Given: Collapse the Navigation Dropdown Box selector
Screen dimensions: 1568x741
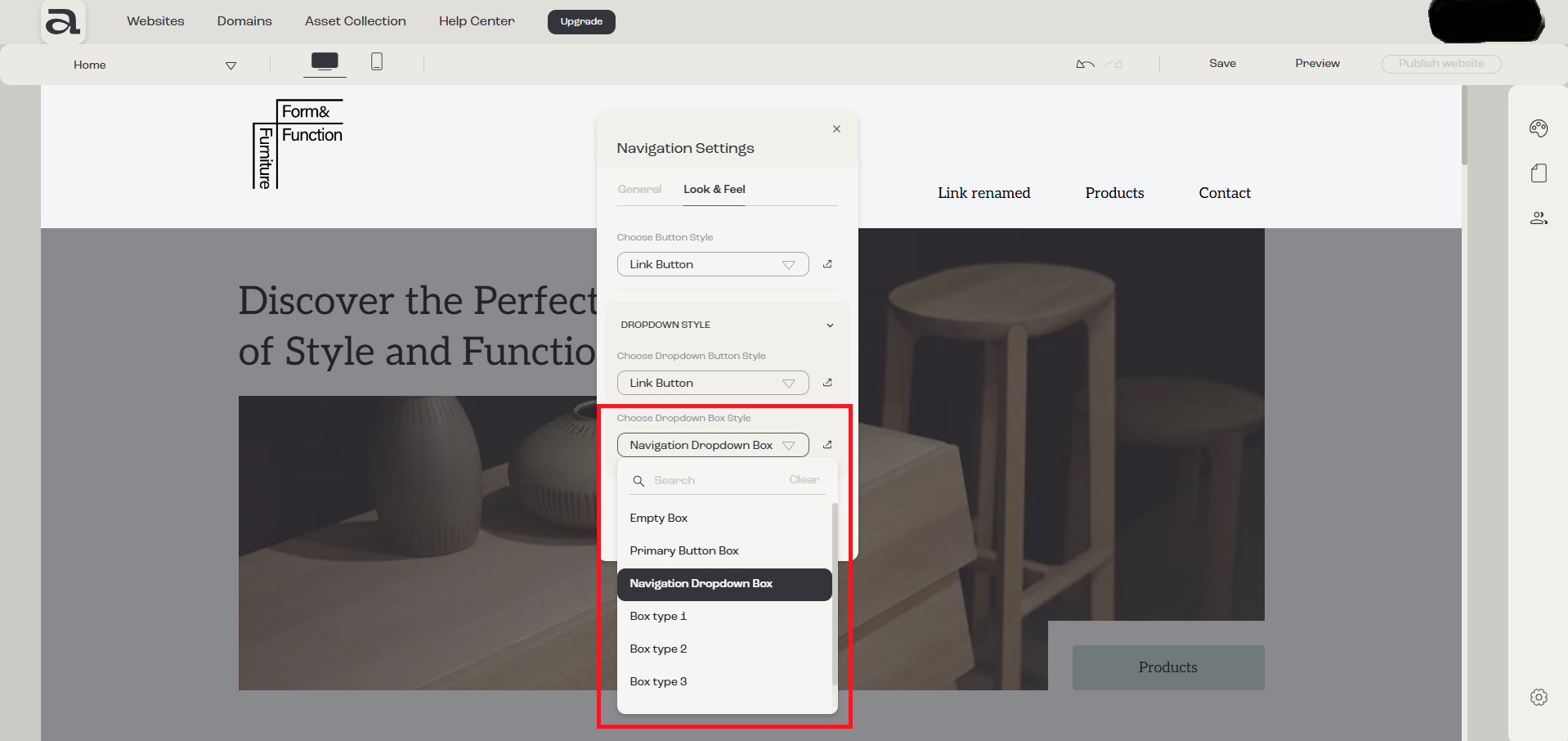Looking at the screenshot, I should [713, 445].
